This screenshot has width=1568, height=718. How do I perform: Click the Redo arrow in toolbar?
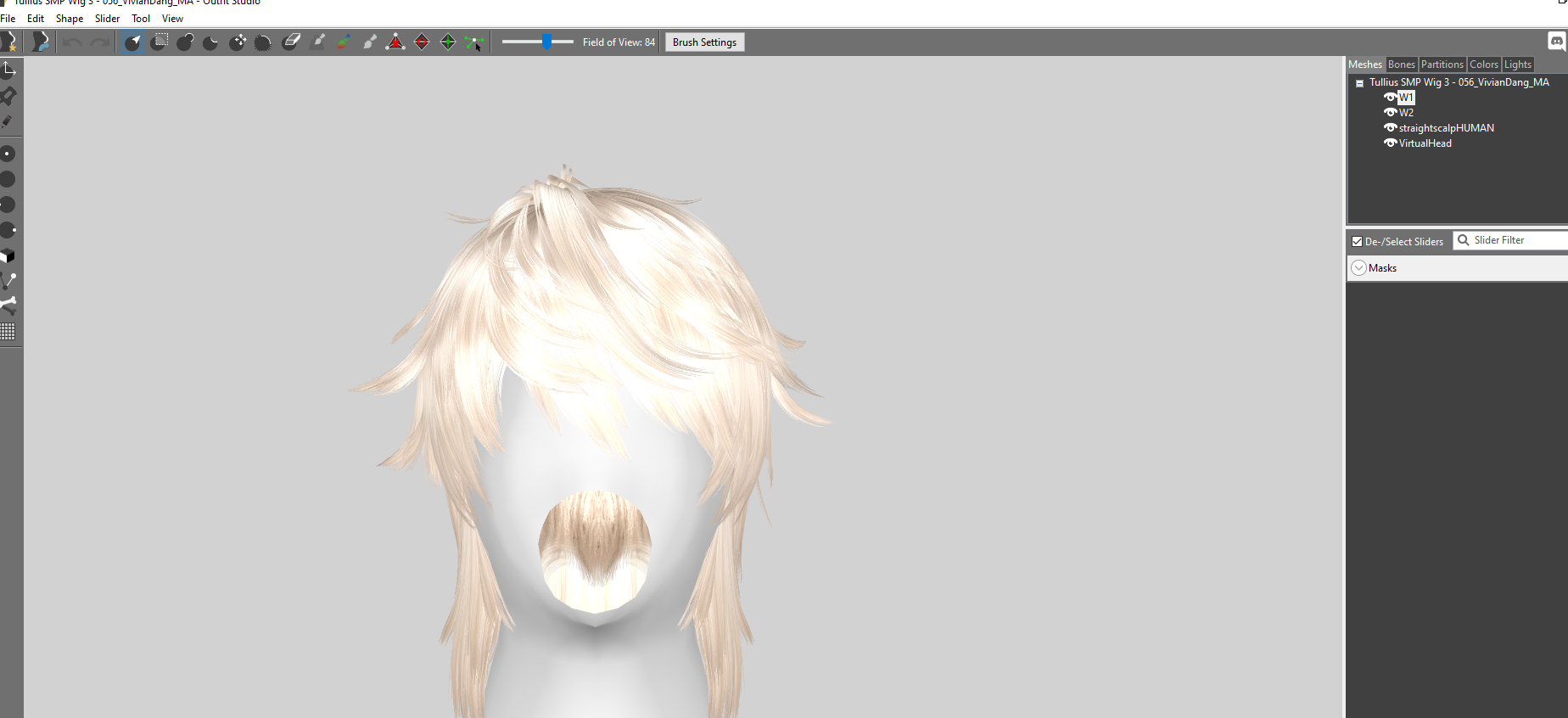pyautogui.click(x=99, y=42)
